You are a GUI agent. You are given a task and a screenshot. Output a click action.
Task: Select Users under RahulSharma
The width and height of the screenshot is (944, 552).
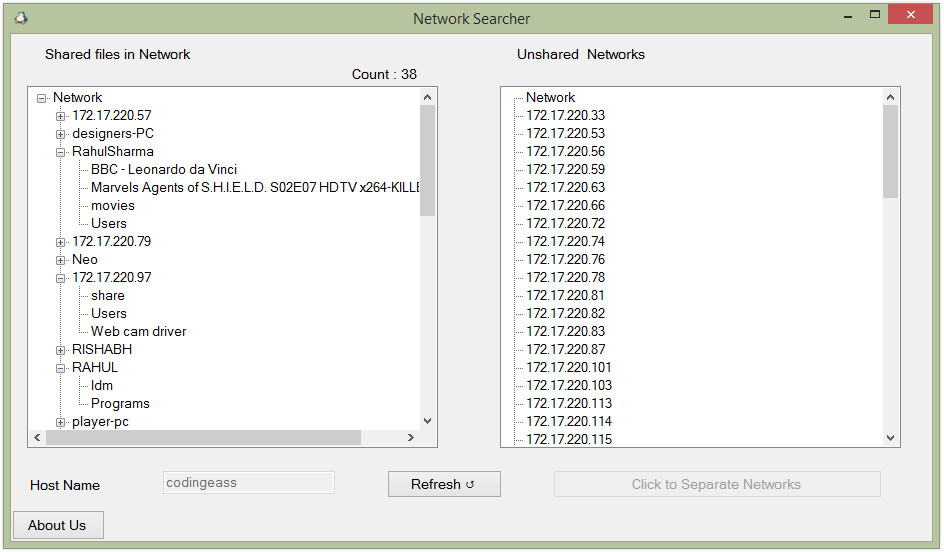(x=109, y=224)
